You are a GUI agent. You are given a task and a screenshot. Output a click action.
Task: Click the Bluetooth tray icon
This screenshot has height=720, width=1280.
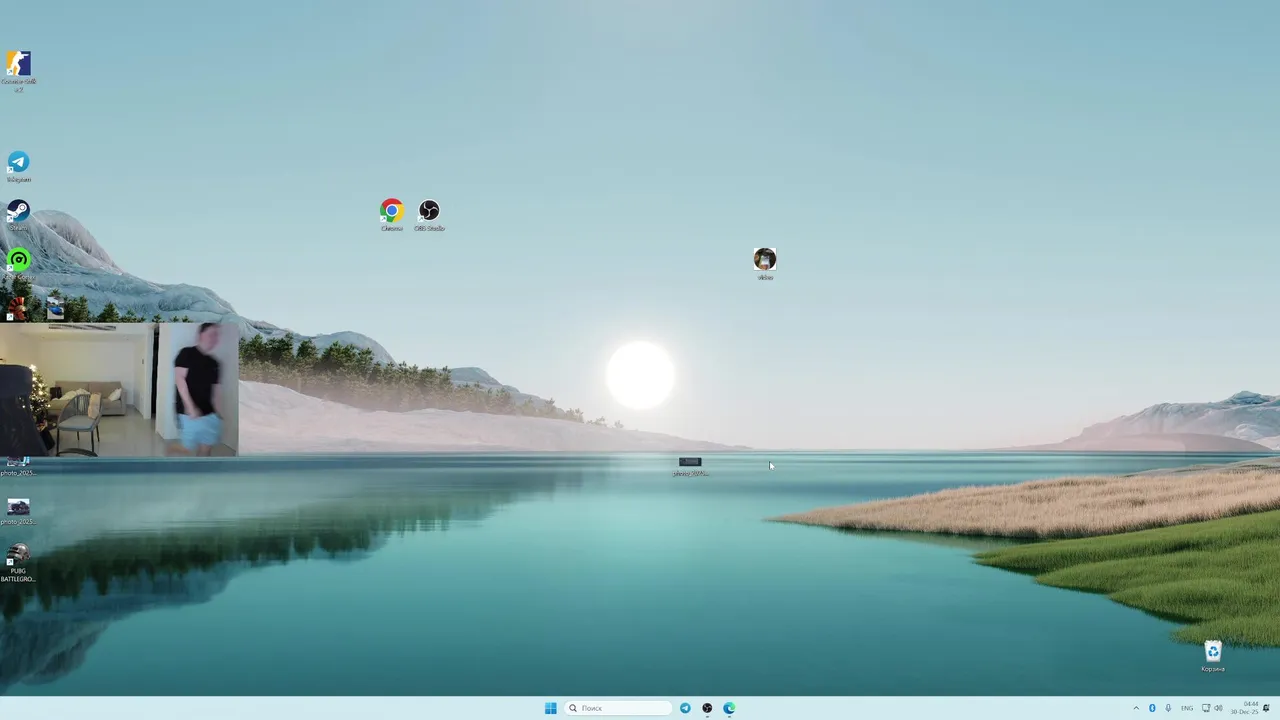(1152, 708)
